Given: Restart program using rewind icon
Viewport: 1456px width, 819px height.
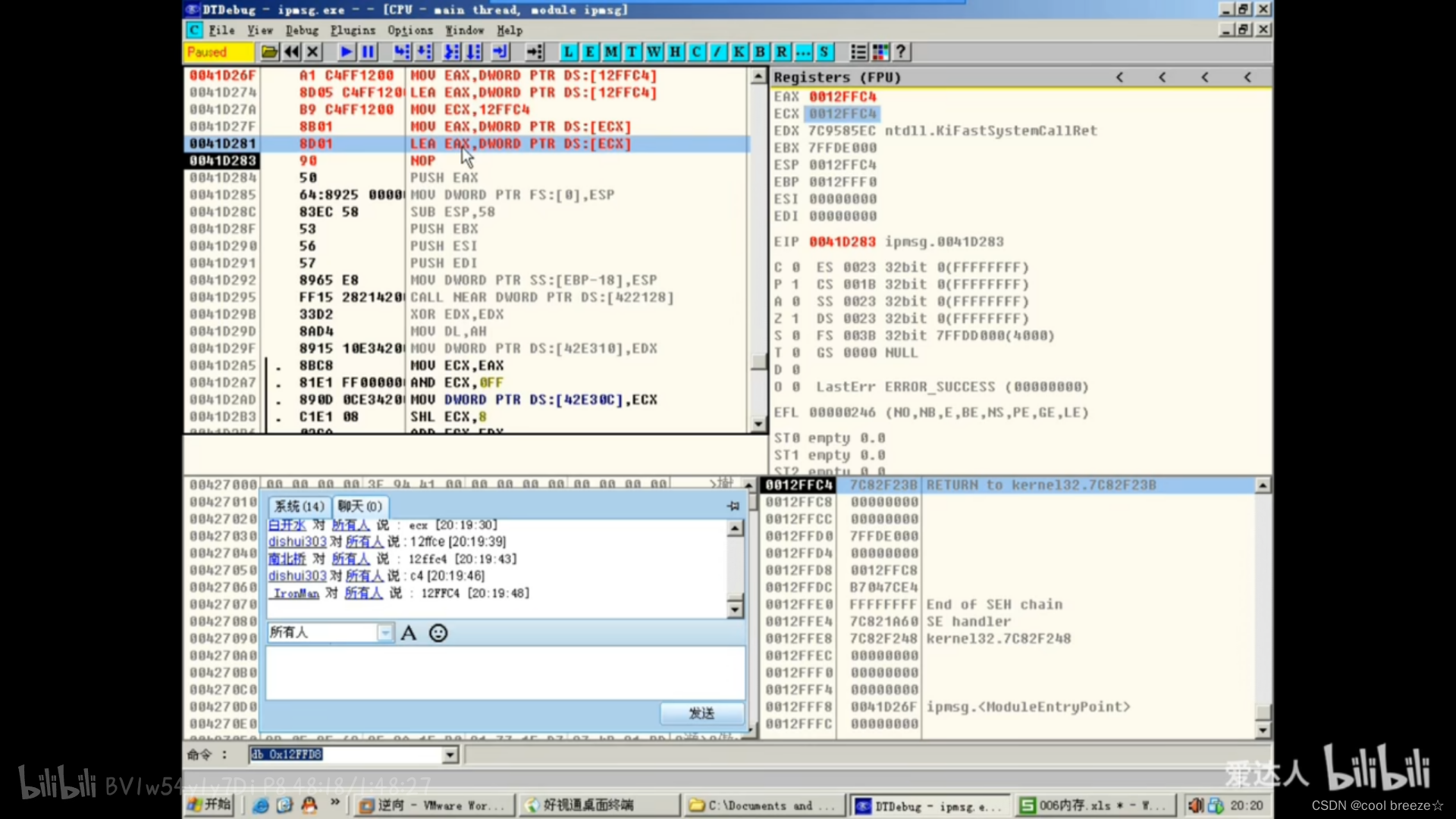Looking at the screenshot, I should [291, 52].
